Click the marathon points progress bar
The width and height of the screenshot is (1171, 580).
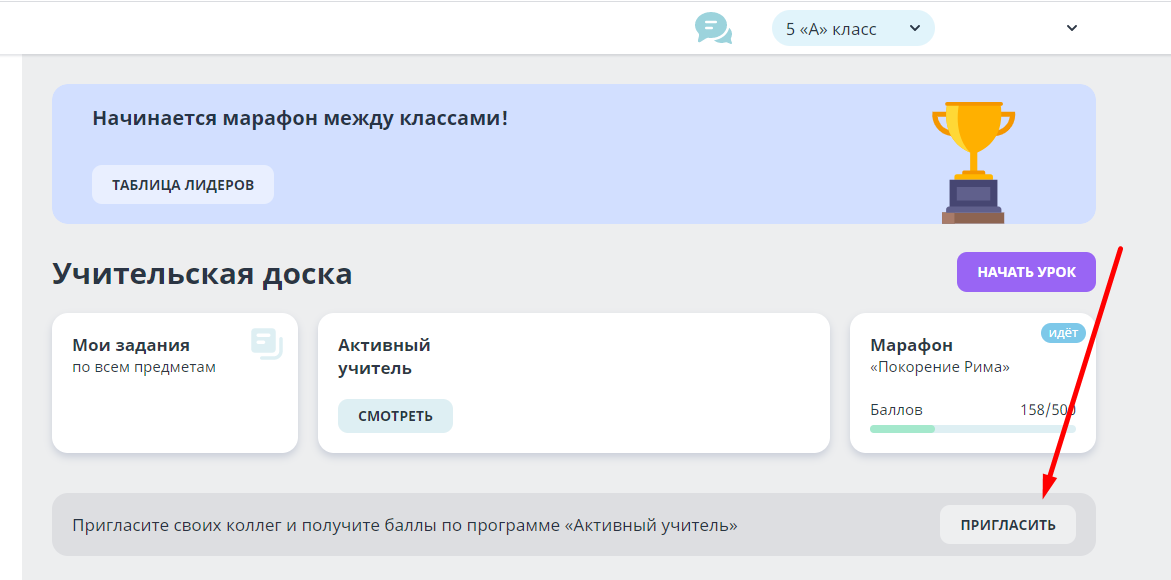coord(972,428)
